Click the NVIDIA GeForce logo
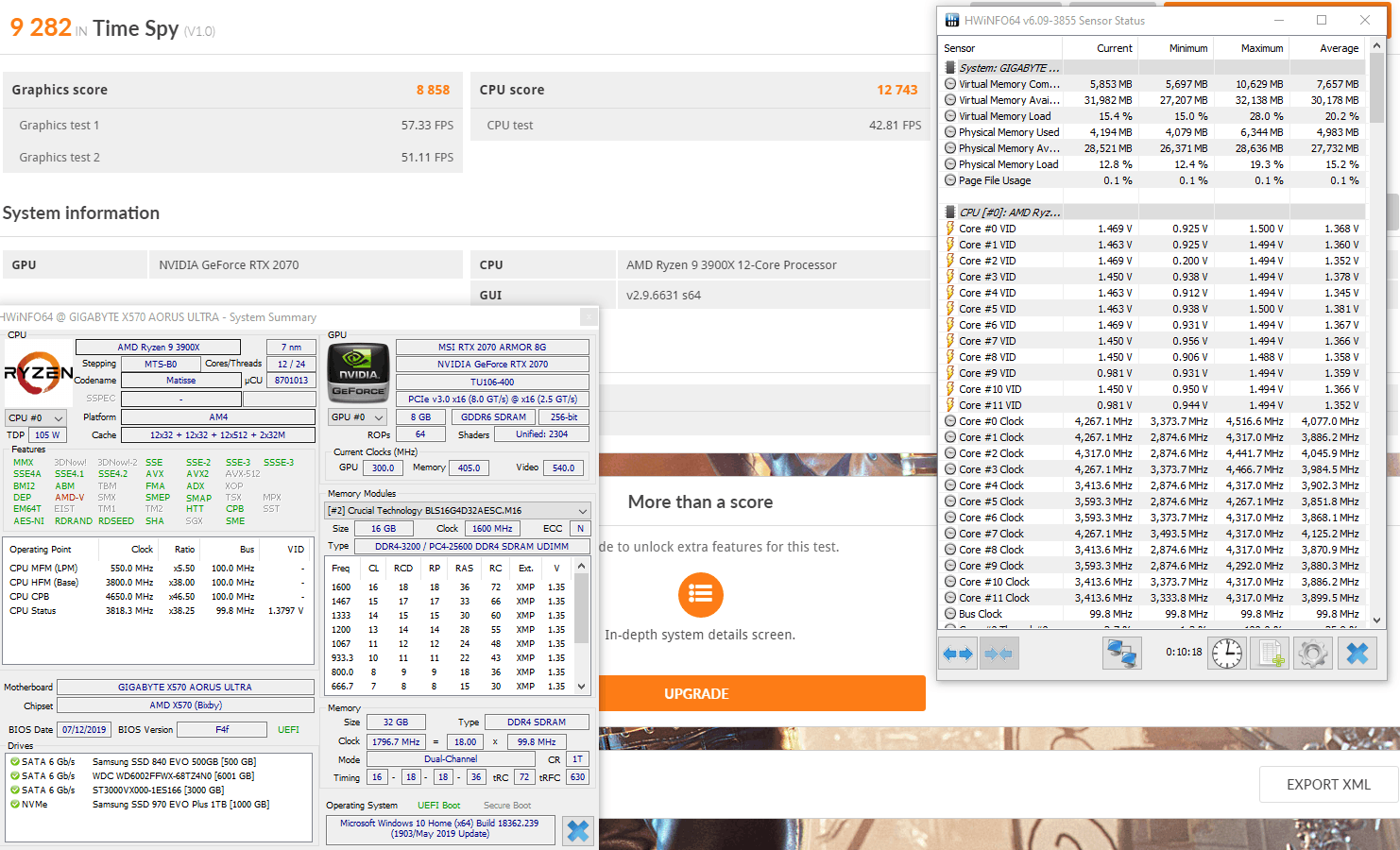 point(358,374)
